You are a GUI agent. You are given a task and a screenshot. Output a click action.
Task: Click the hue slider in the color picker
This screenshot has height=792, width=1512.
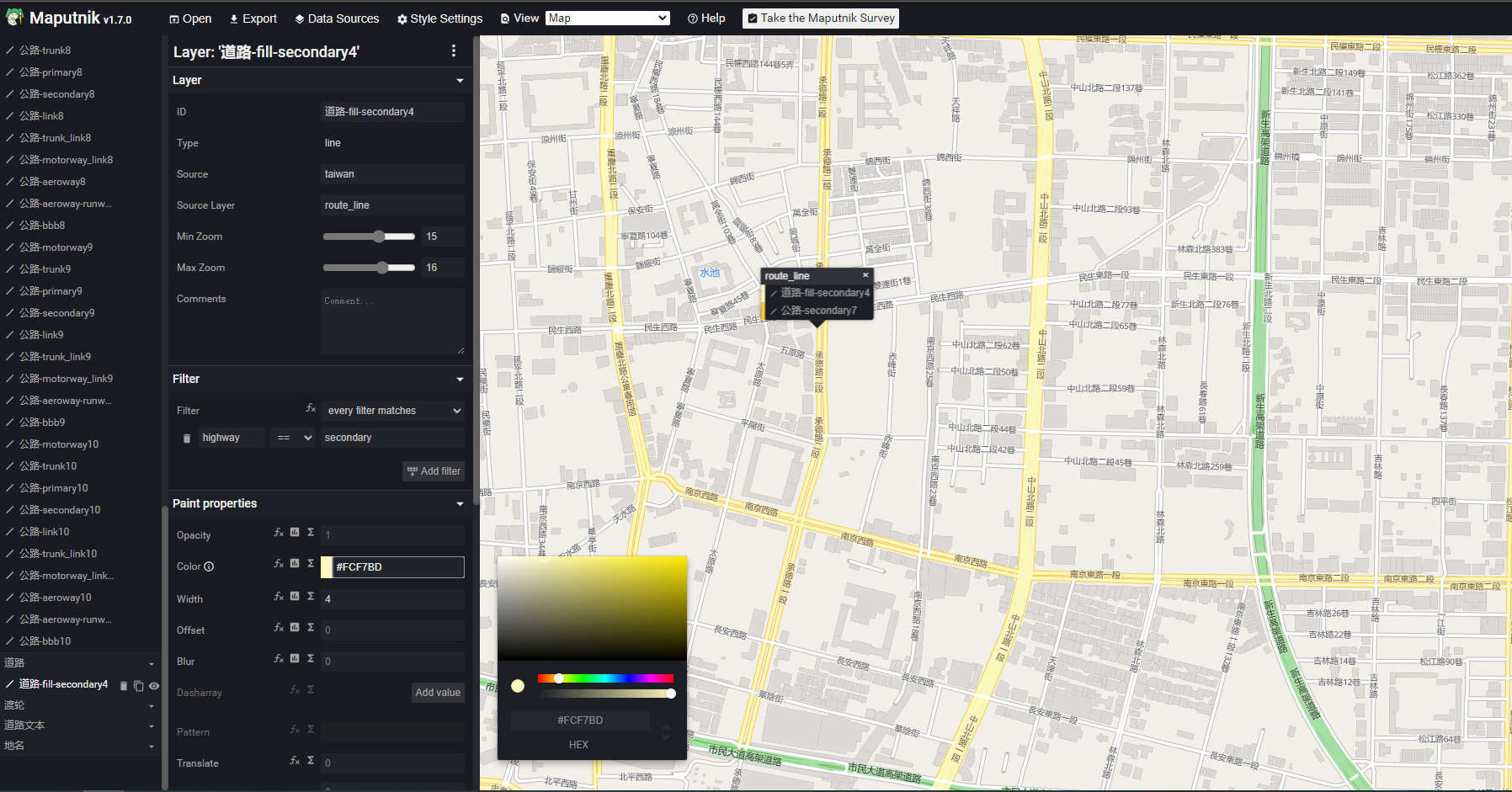[x=604, y=678]
